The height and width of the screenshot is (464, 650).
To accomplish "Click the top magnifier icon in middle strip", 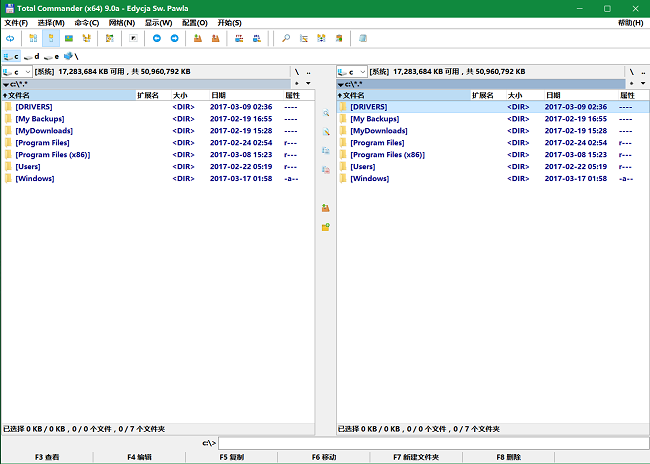I will (x=325, y=114).
